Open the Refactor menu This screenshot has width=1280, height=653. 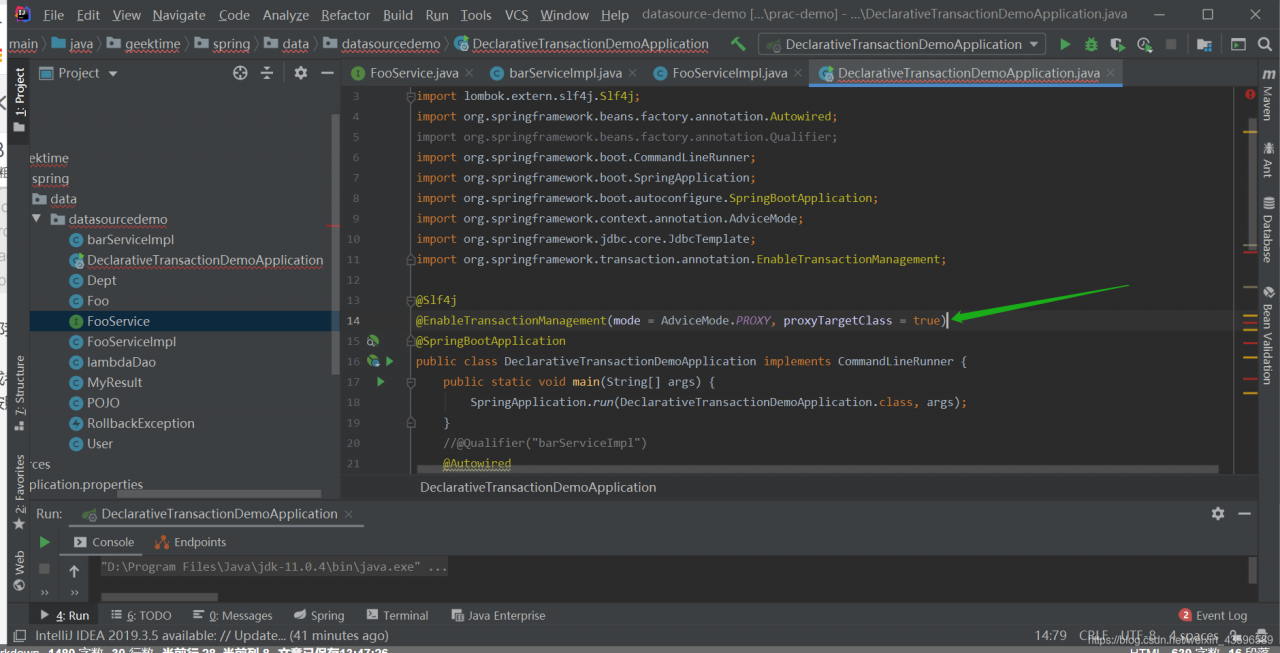346,15
